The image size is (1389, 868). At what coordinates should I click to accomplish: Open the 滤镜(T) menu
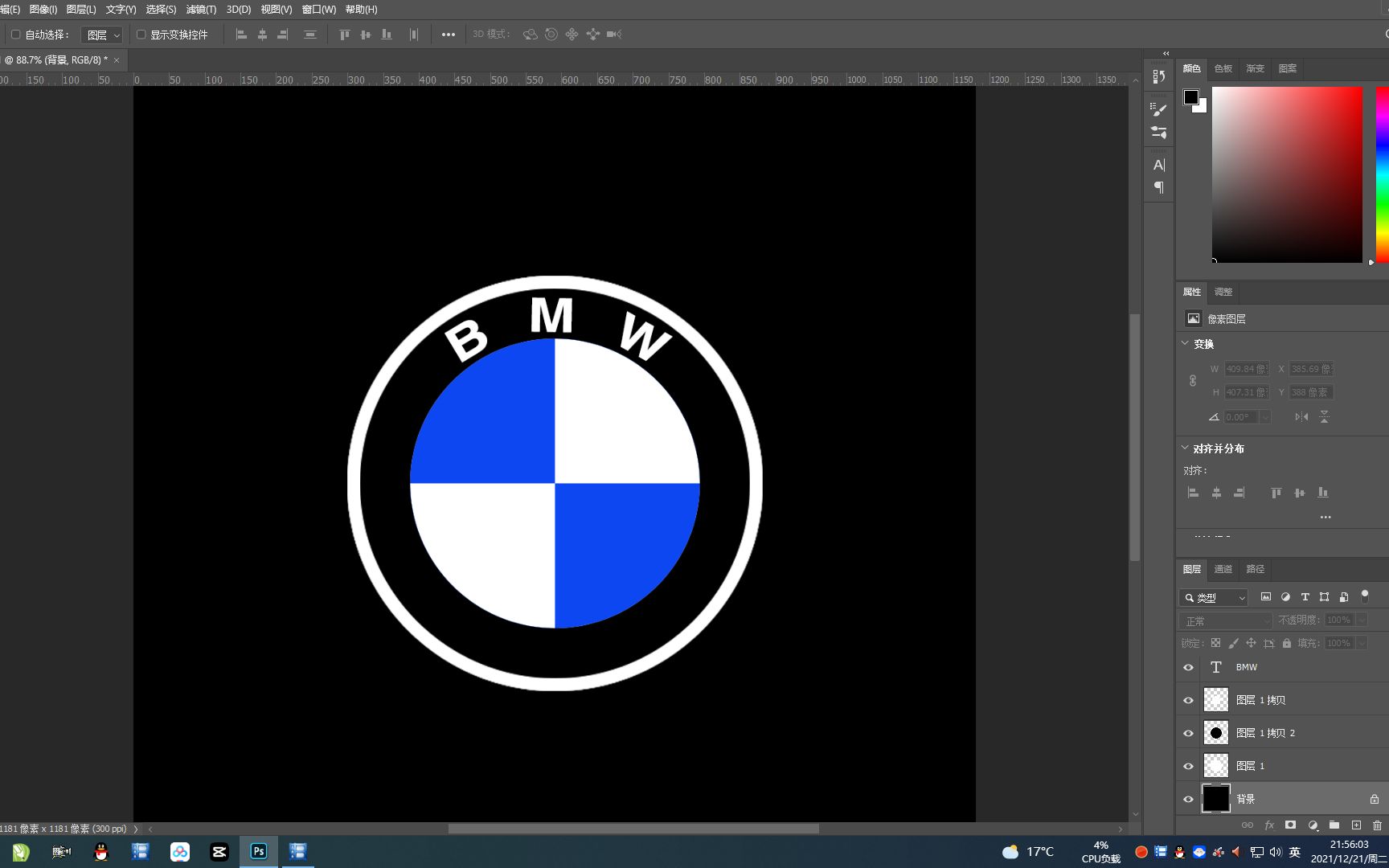click(x=201, y=10)
